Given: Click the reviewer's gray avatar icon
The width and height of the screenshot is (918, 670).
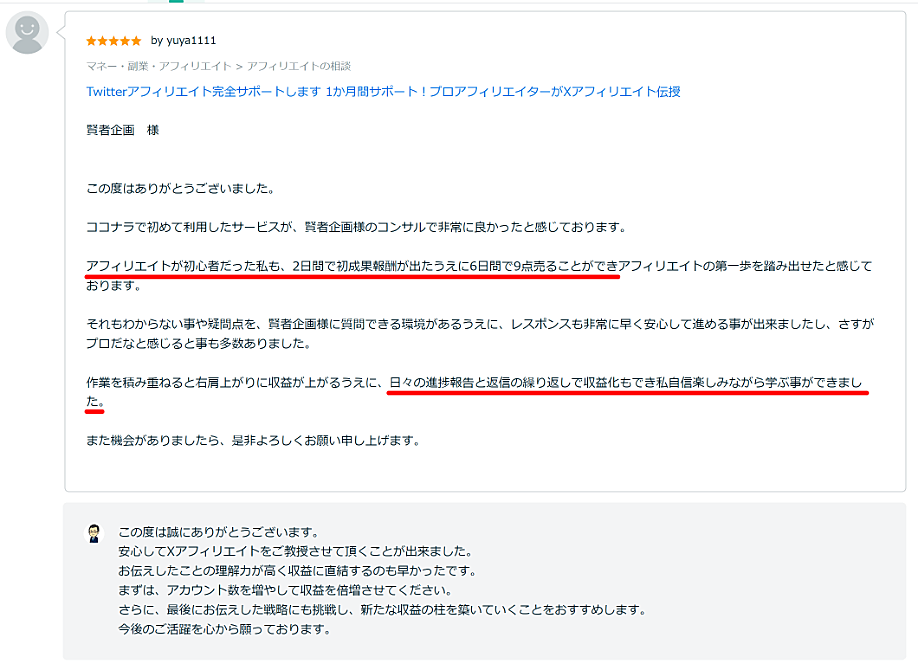Looking at the screenshot, I should coord(27,33).
